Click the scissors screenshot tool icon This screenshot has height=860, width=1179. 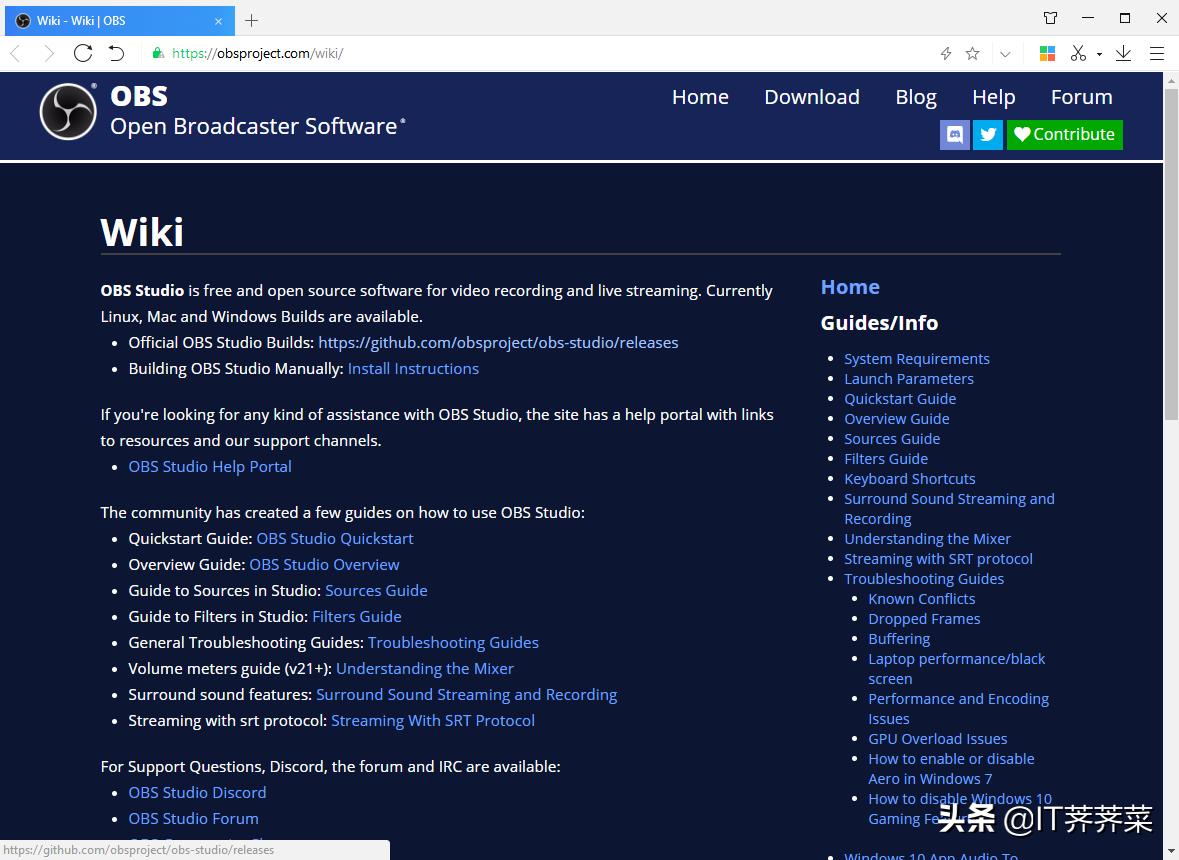(x=1078, y=54)
